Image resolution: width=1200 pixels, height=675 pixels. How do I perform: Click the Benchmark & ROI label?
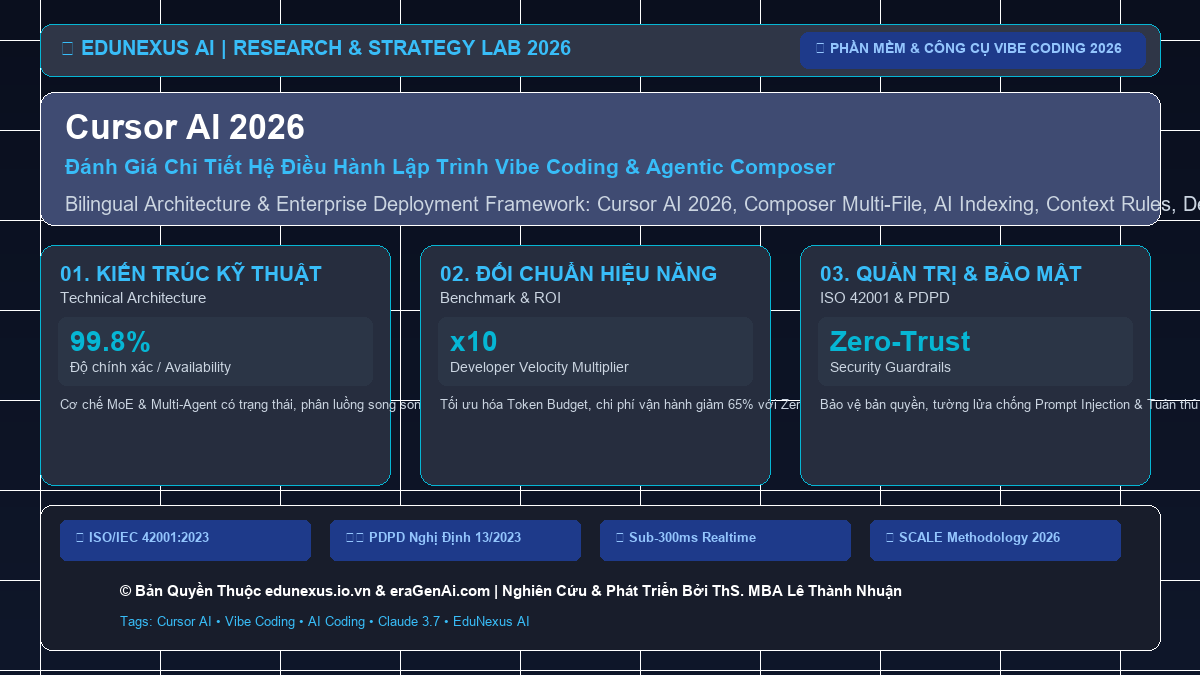tap(500, 298)
